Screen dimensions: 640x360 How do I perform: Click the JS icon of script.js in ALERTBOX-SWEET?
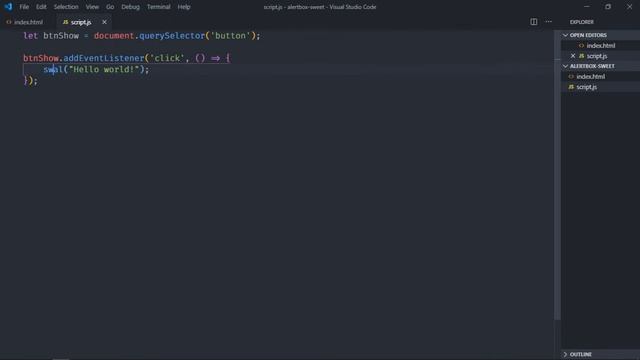pos(571,87)
